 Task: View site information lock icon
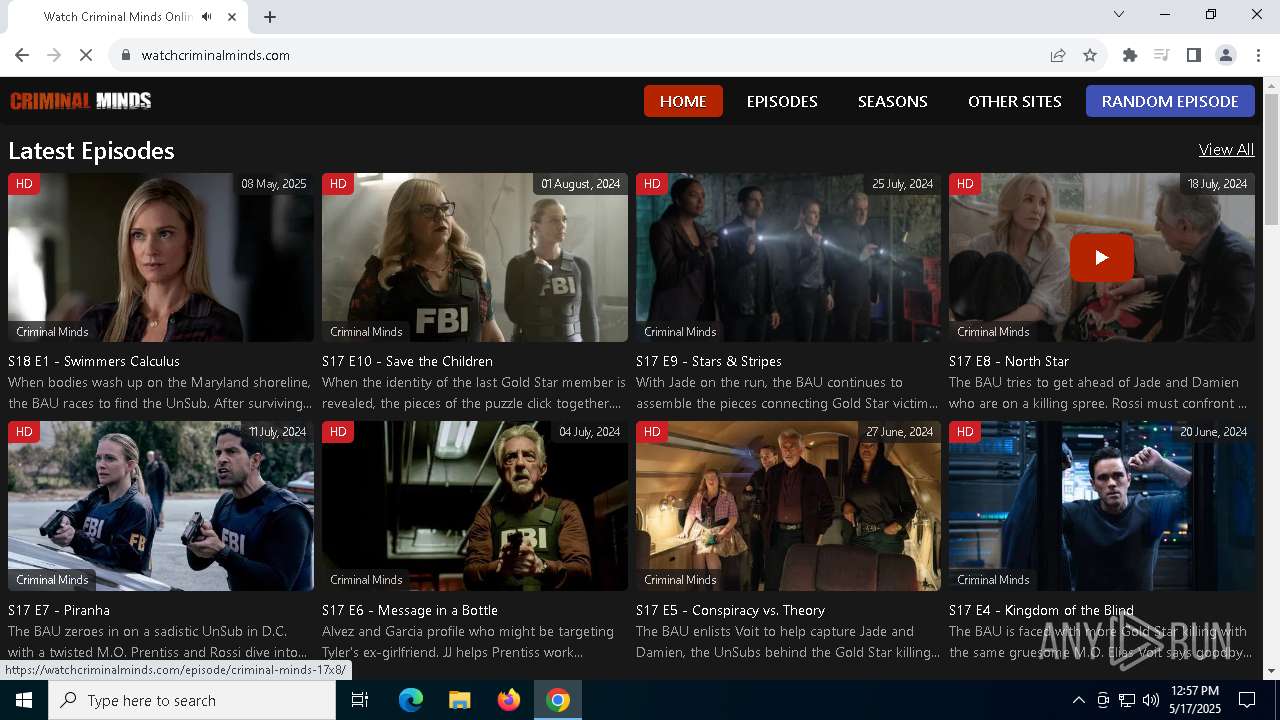[x=126, y=55]
